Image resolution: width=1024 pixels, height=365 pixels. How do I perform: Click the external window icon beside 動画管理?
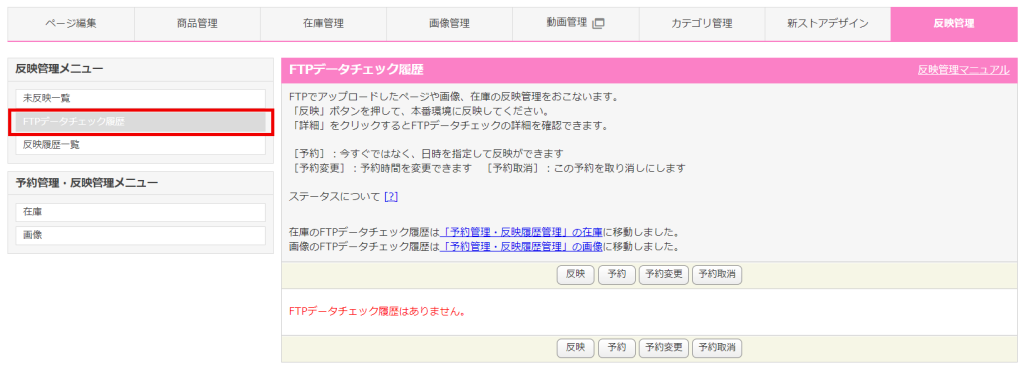pos(598,24)
